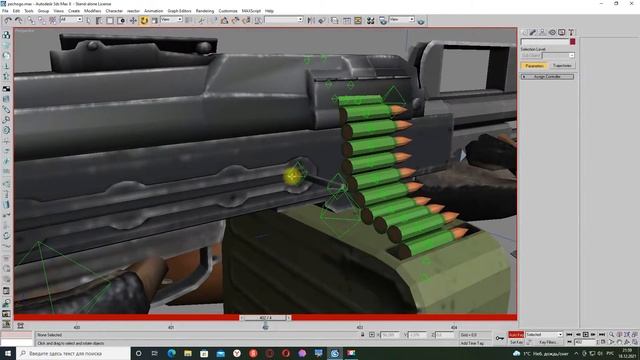Screen dimensions: 640x360
Task: Click the Go to End playback button
Action: click(602, 335)
